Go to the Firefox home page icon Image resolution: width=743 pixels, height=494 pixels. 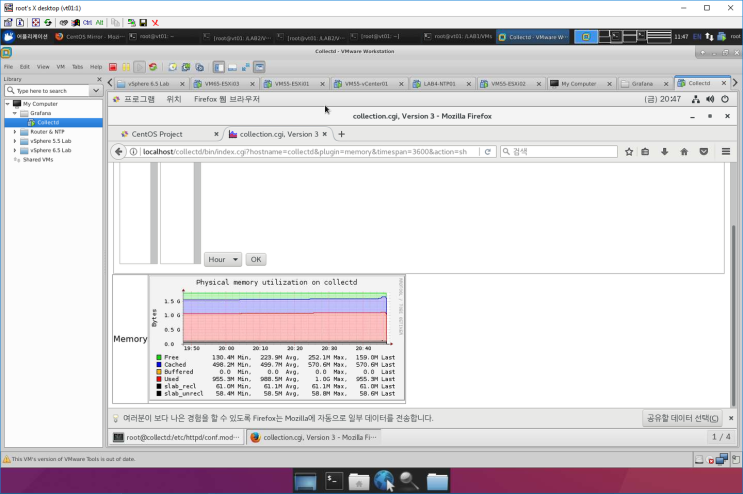684,152
